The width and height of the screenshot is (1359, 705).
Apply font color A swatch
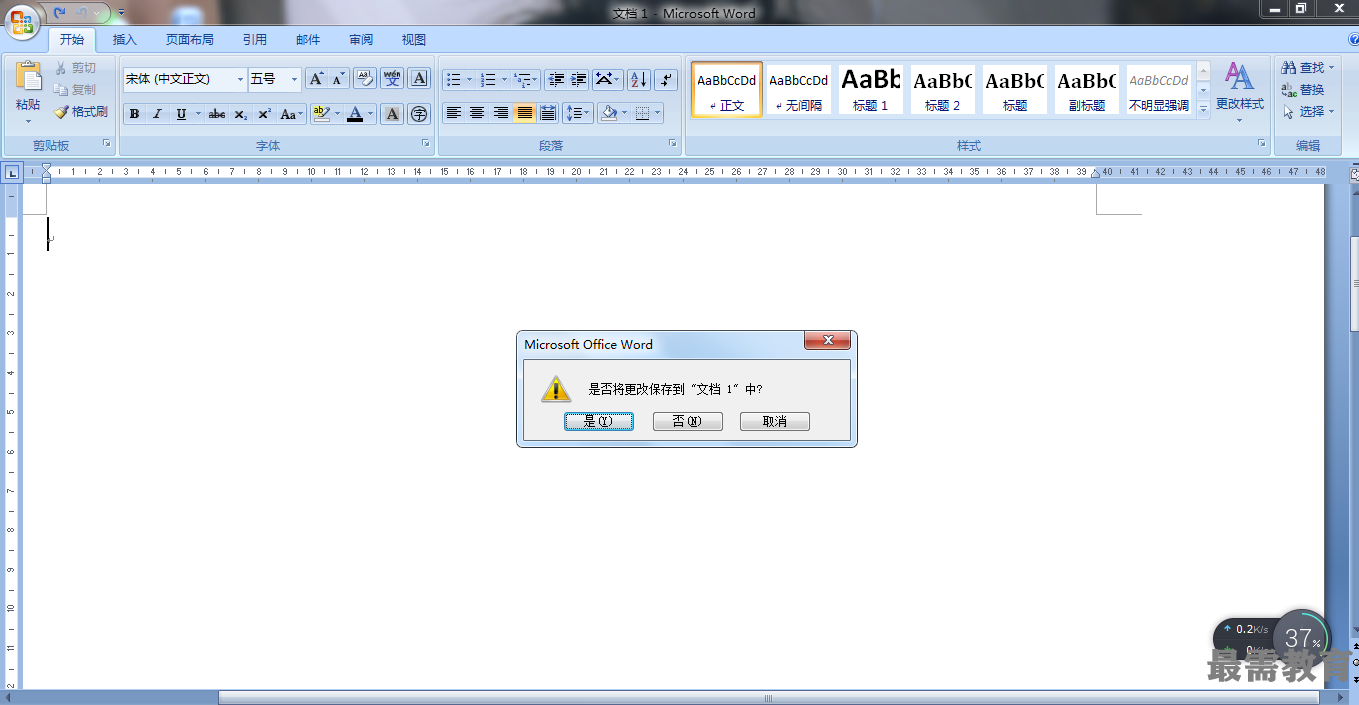coord(355,114)
